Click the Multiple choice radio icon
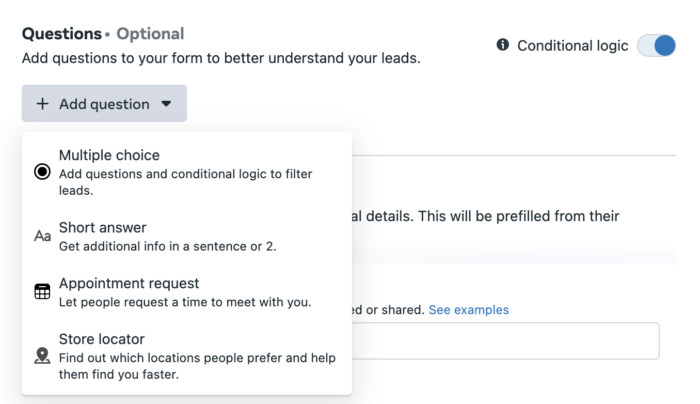The image size is (700, 404). pos(42,172)
